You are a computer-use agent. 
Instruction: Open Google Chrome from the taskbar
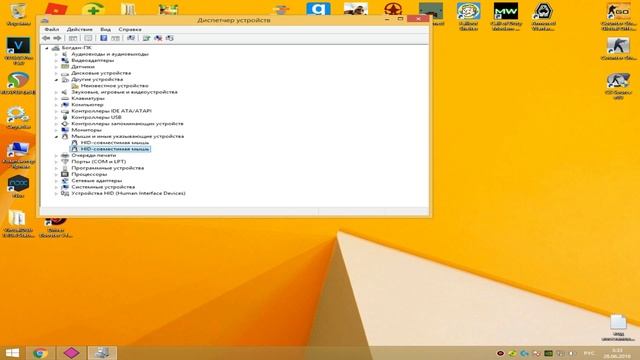pos(40,353)
